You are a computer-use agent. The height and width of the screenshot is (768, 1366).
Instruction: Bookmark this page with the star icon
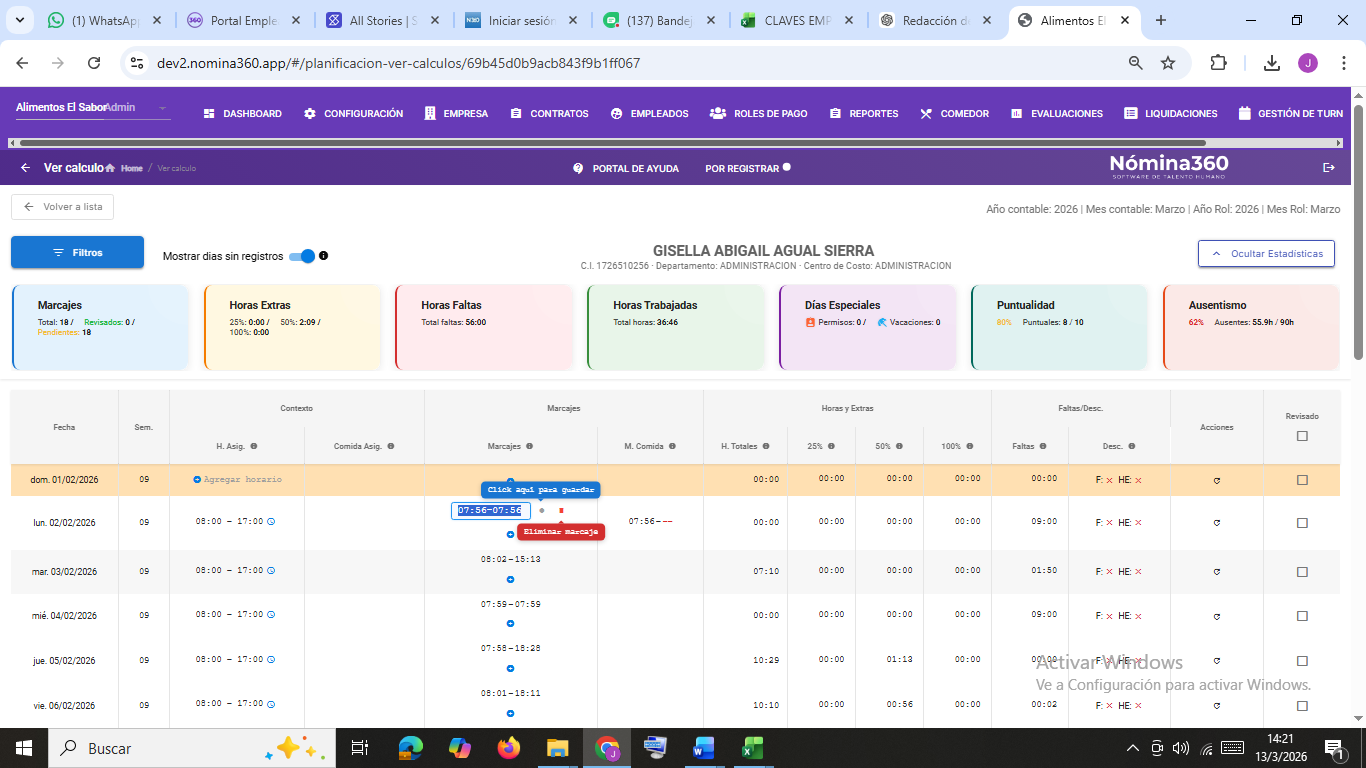tap(1168, 63)
